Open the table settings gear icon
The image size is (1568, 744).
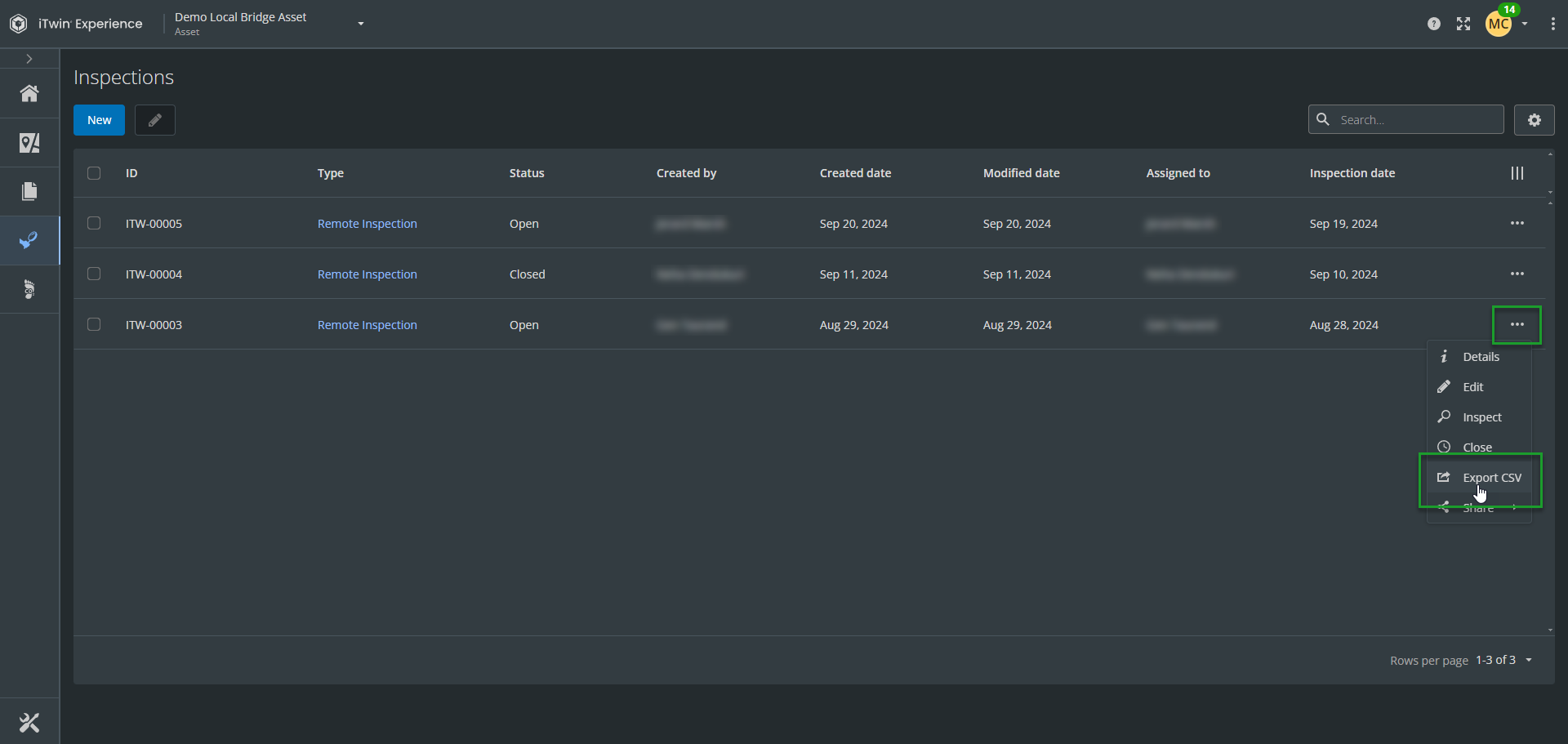1534,120
